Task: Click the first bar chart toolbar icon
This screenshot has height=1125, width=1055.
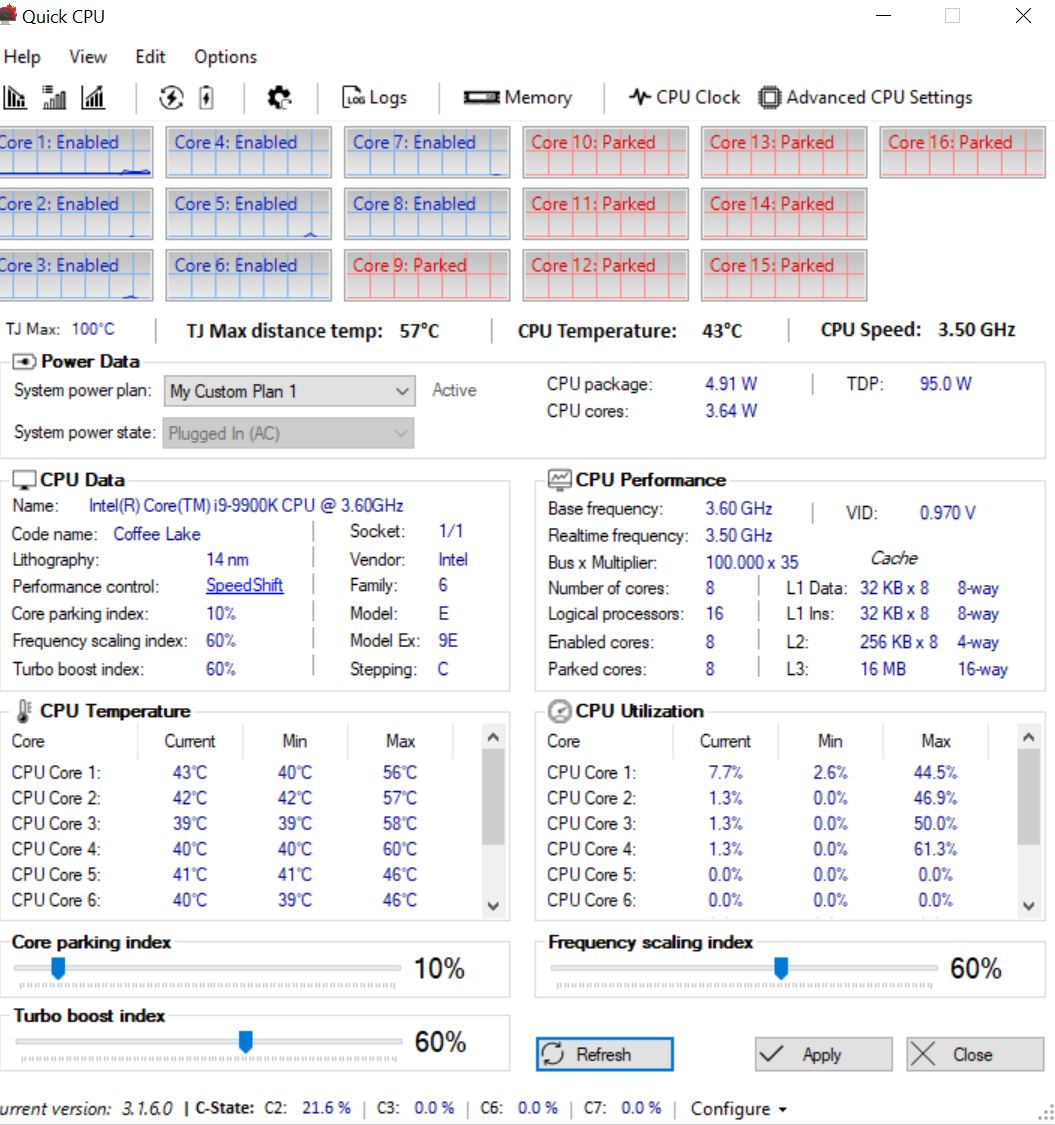Action: tap(15, 97)
